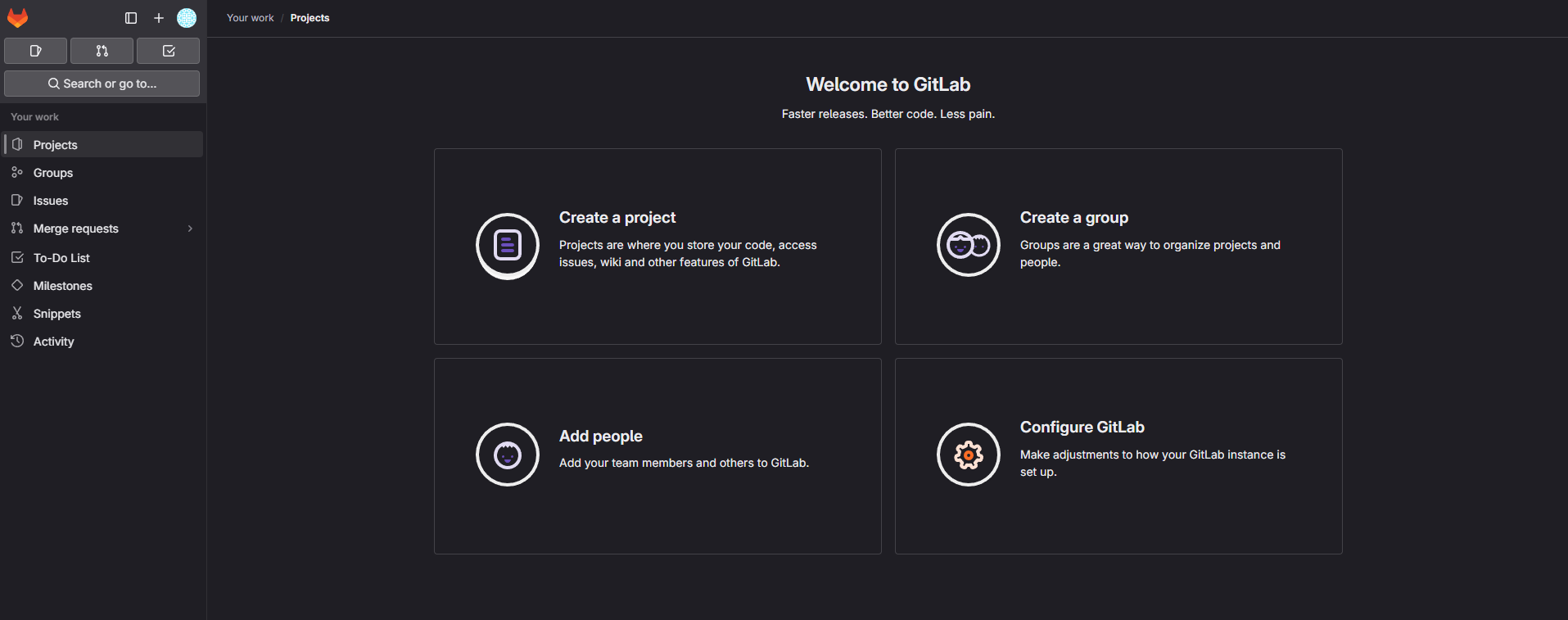Open To-Do List in the sidebar

tap(103, 258)
